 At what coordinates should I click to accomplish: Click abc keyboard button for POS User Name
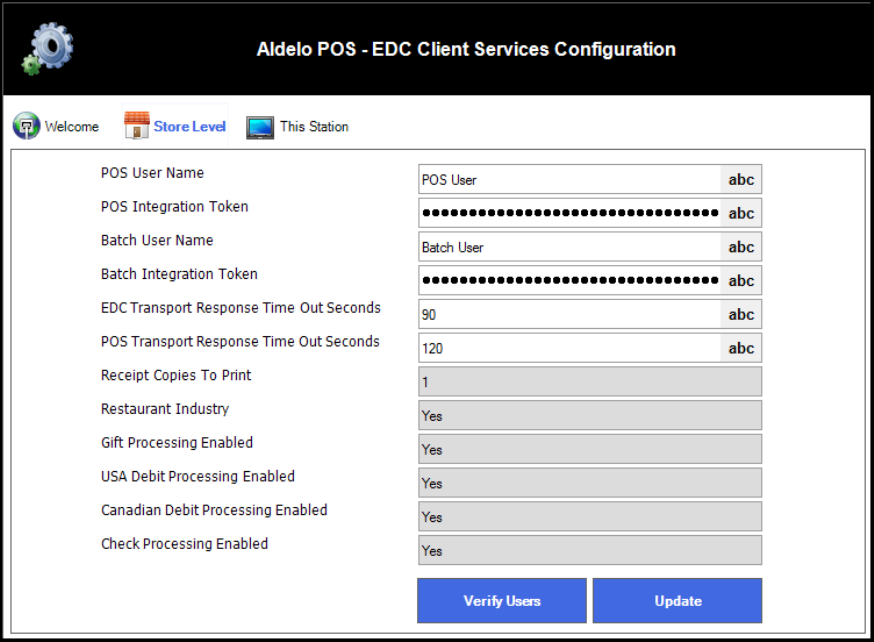(x=741, y=179)
